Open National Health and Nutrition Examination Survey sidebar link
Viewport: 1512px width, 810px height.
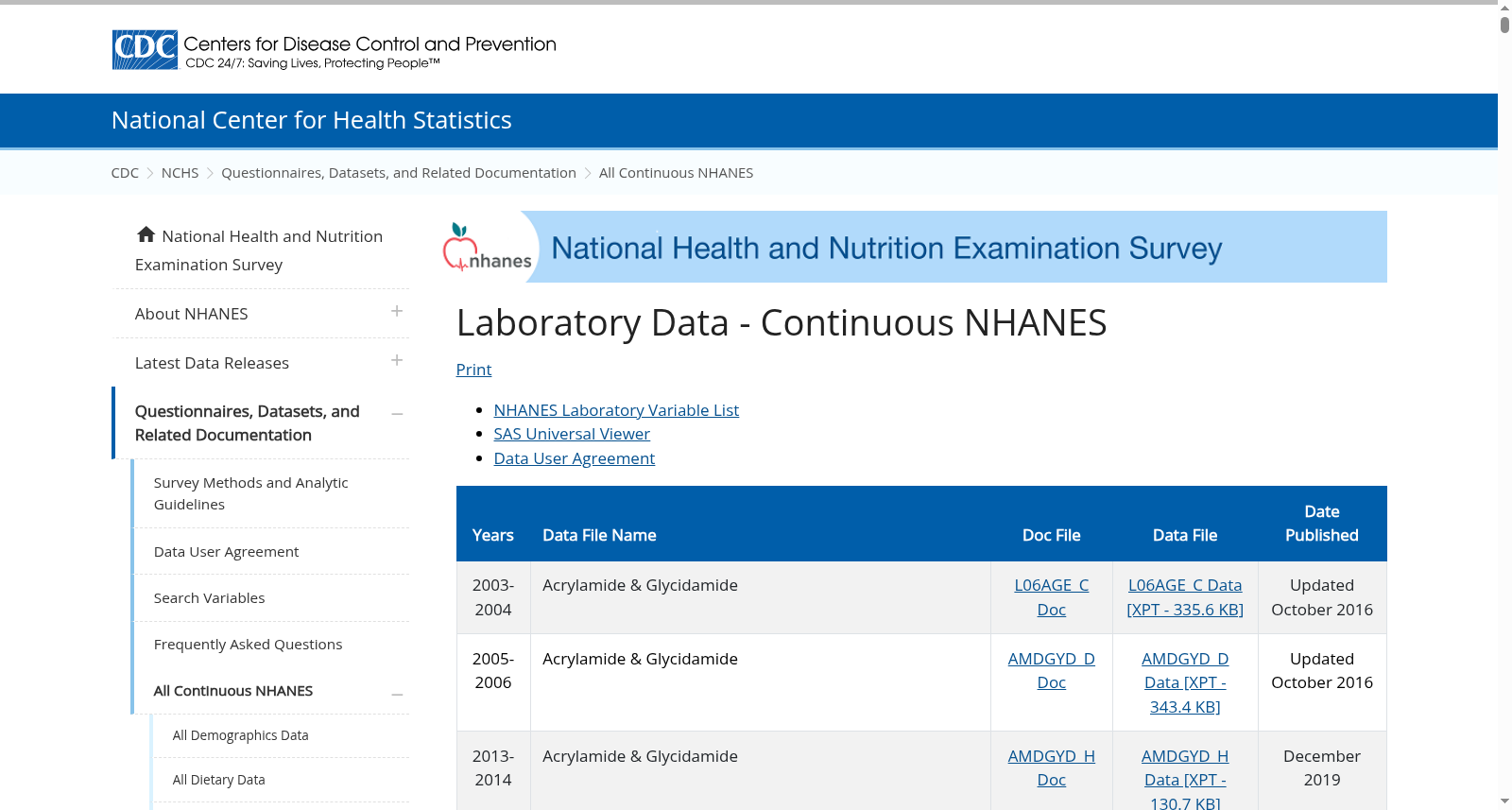pos(259,250)
